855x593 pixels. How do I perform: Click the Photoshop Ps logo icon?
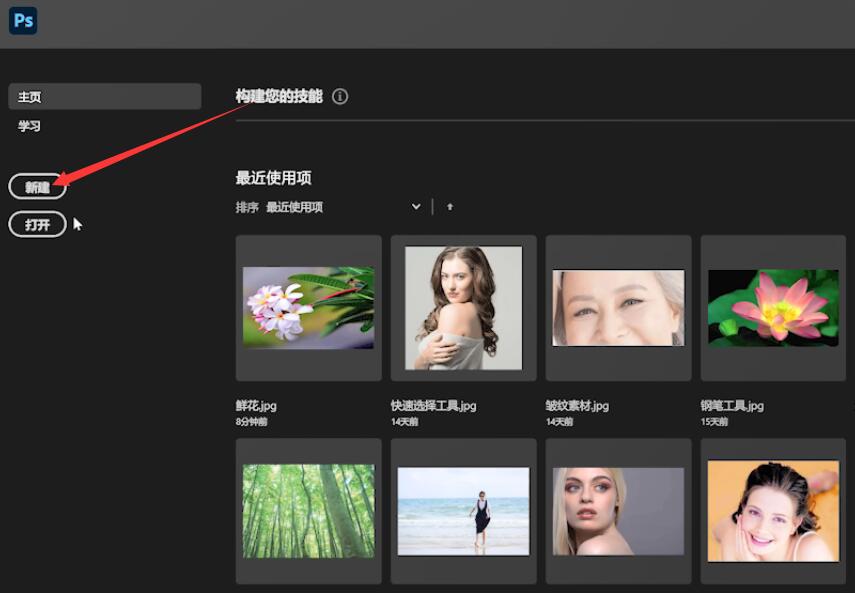(23, 21)
